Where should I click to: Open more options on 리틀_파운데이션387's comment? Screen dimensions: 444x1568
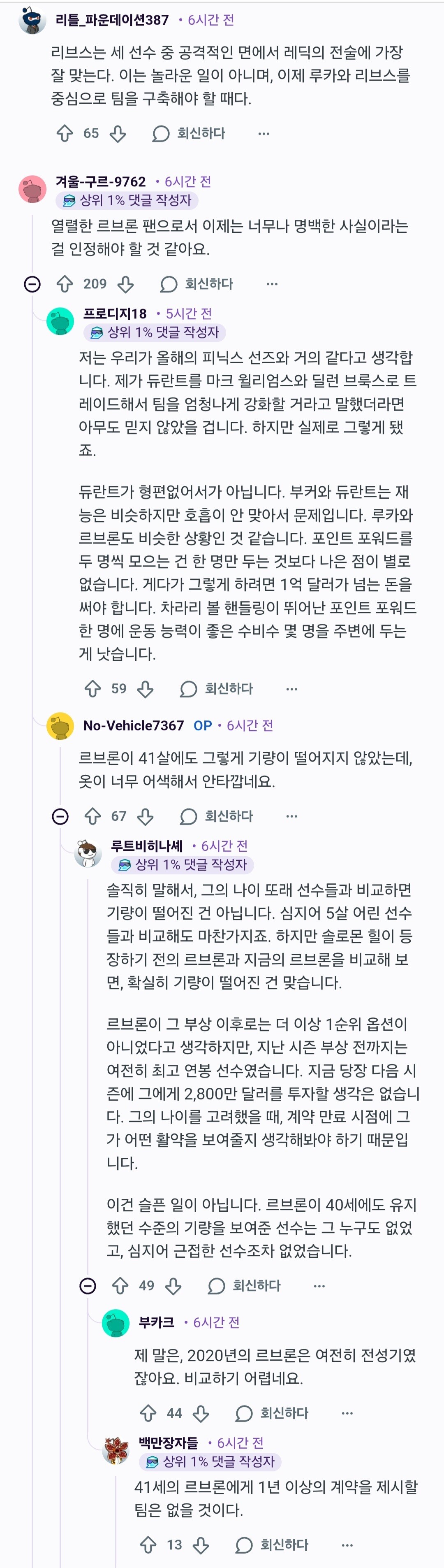coord(264,133)
